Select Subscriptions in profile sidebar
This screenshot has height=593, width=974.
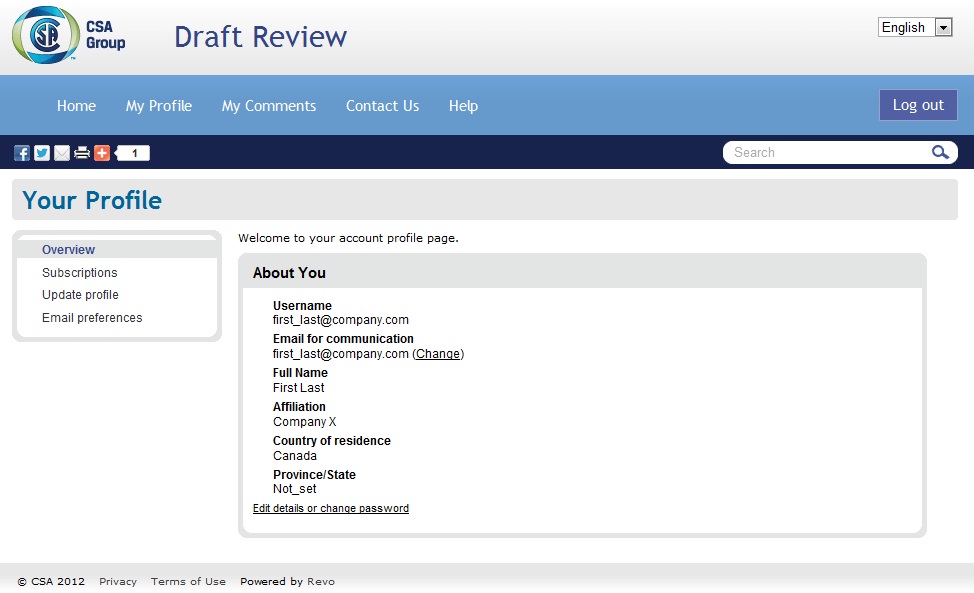[x=80, y=273]
